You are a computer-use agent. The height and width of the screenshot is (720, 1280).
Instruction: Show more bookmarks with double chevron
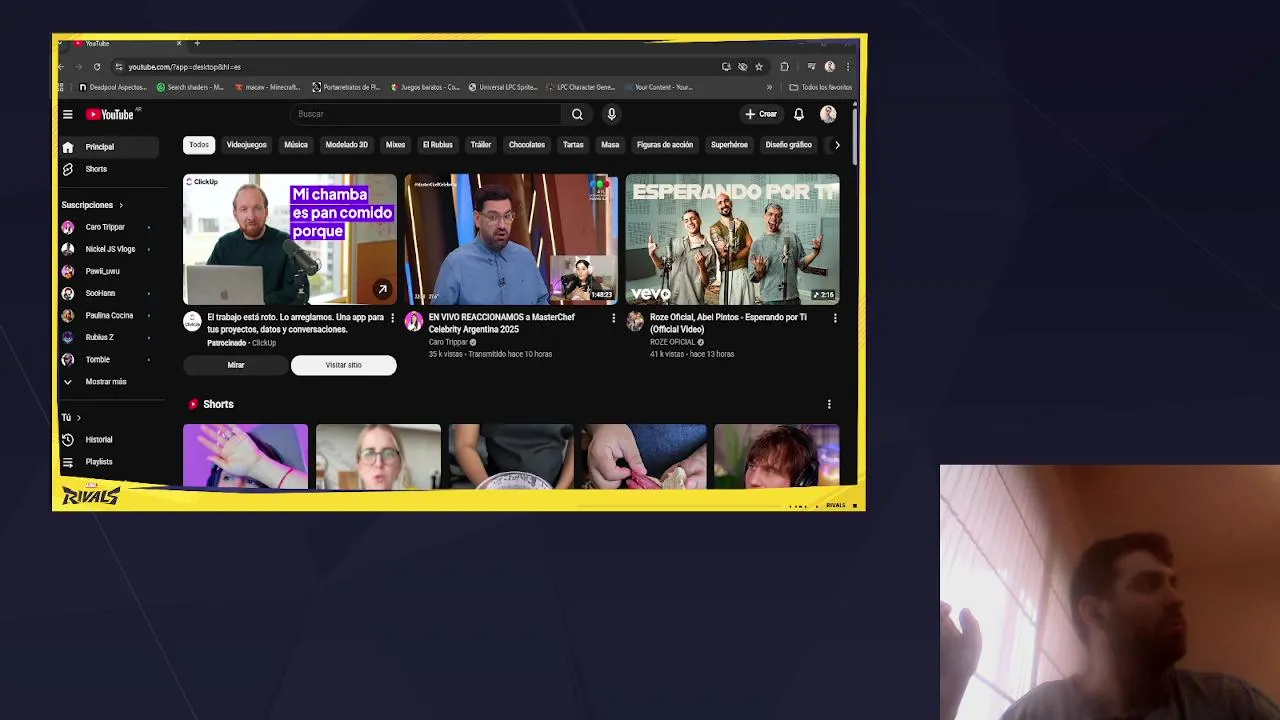click(x=769, y=87)
